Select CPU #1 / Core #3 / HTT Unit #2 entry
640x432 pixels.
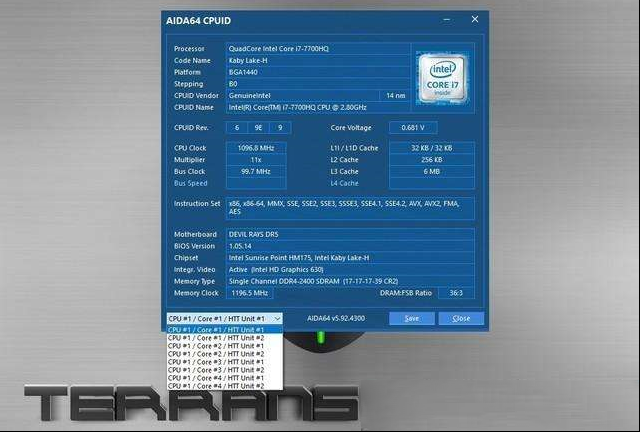coord(224,370)
